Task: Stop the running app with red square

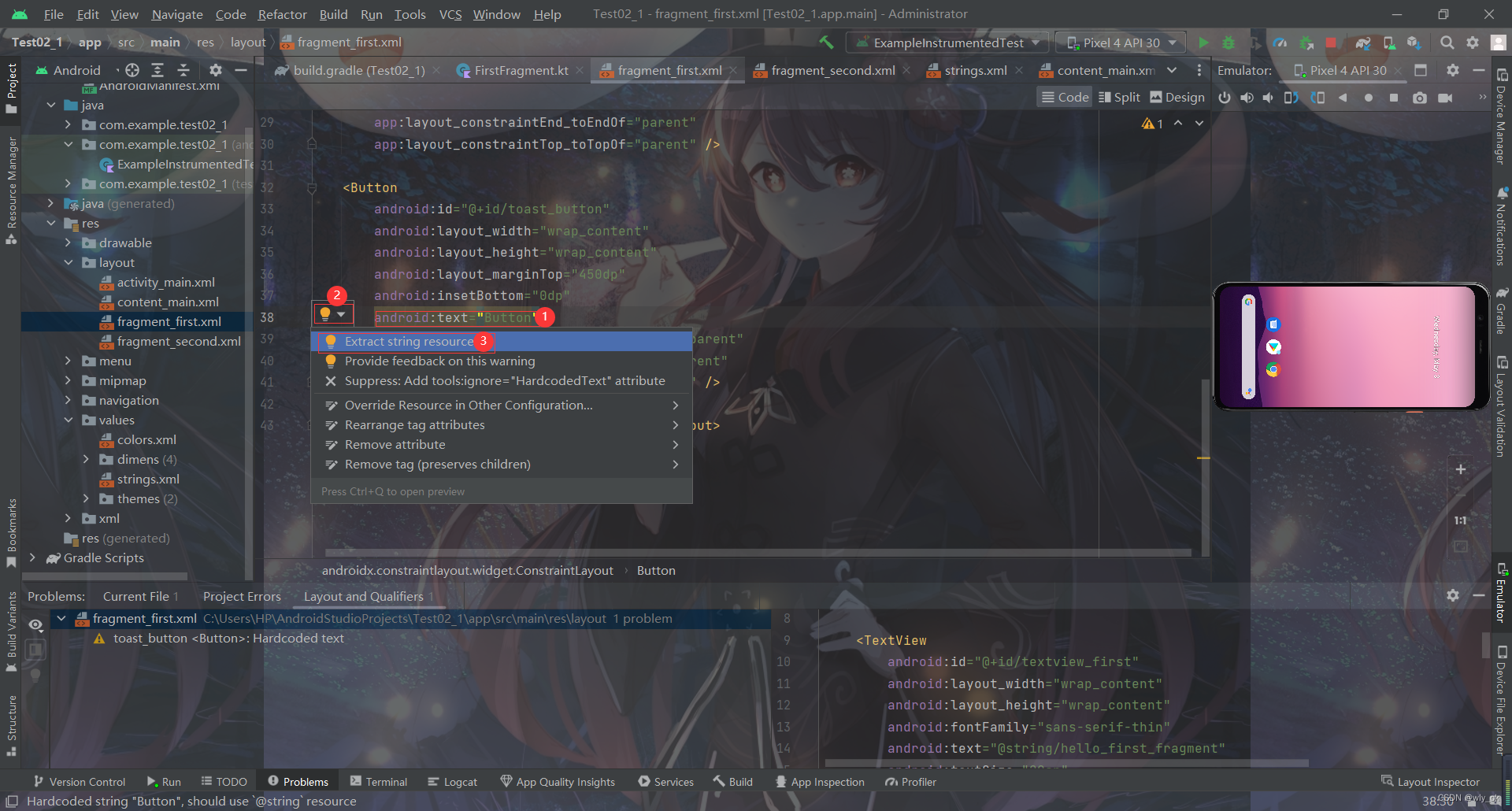Action: tap(1331, 43)
